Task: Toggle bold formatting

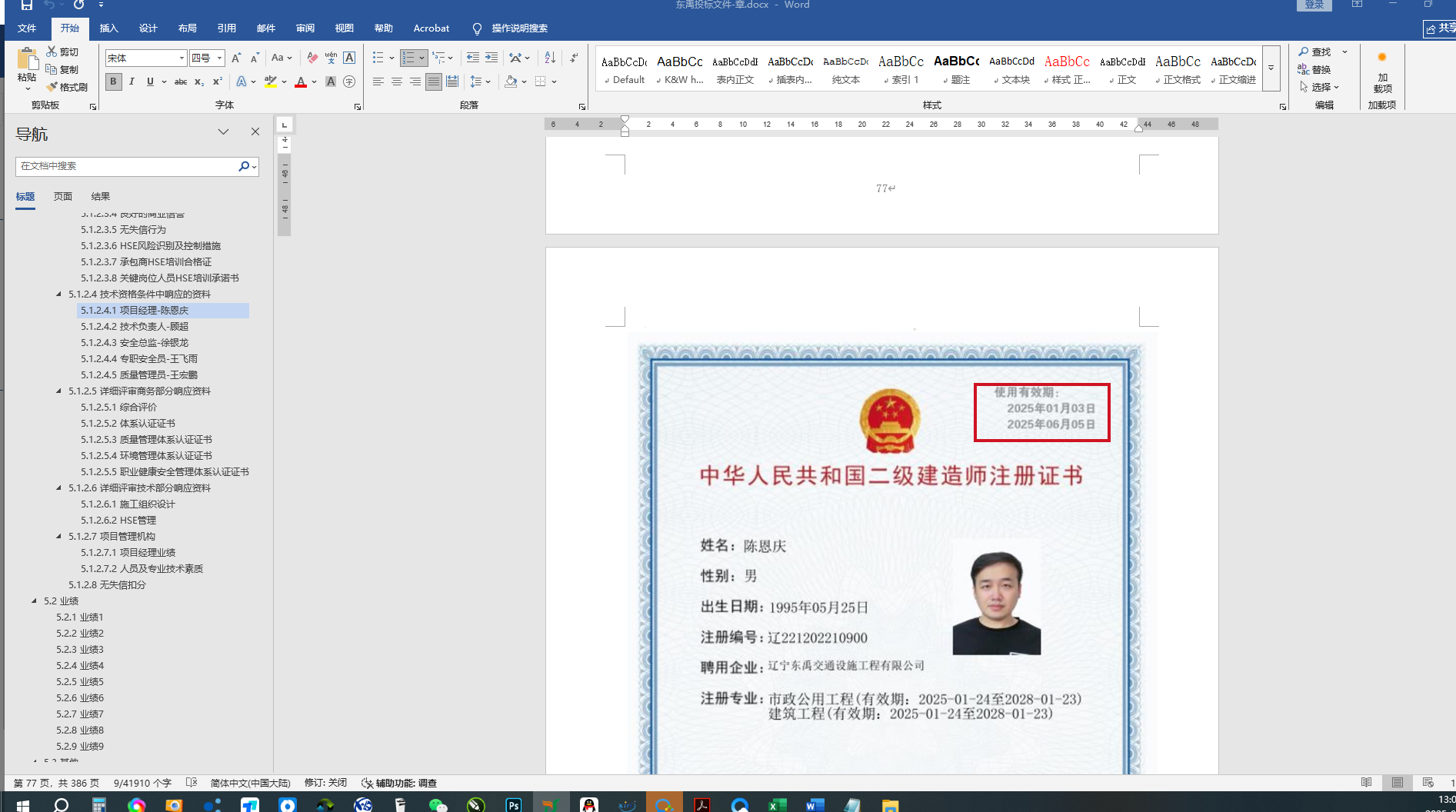Action: (114, 82)
